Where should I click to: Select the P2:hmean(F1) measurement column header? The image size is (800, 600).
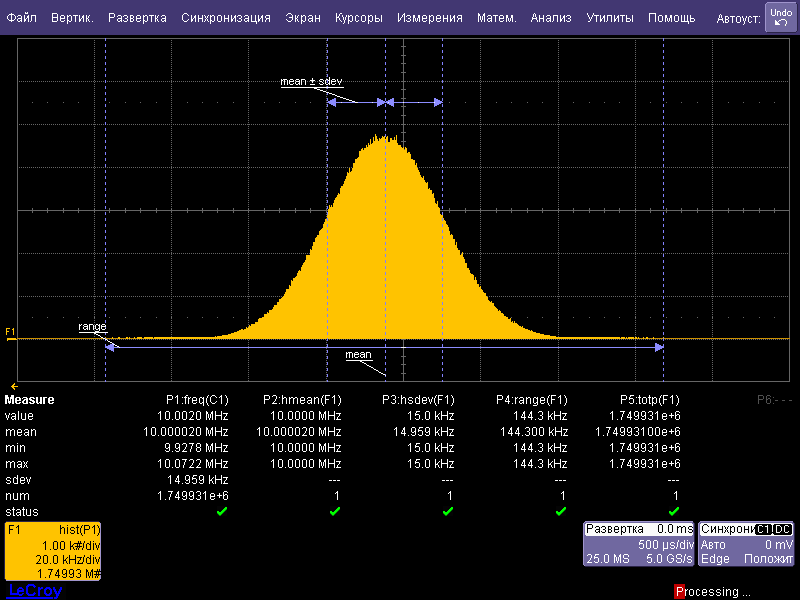302,400
